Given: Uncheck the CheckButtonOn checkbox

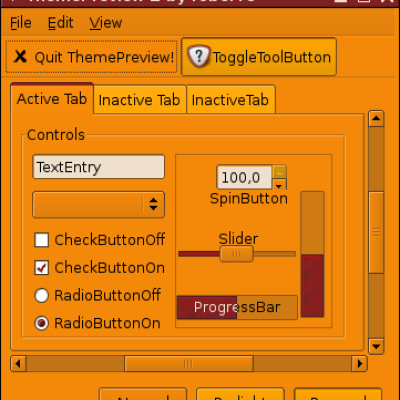Looking at the screenshot, I should coord(42,268).
